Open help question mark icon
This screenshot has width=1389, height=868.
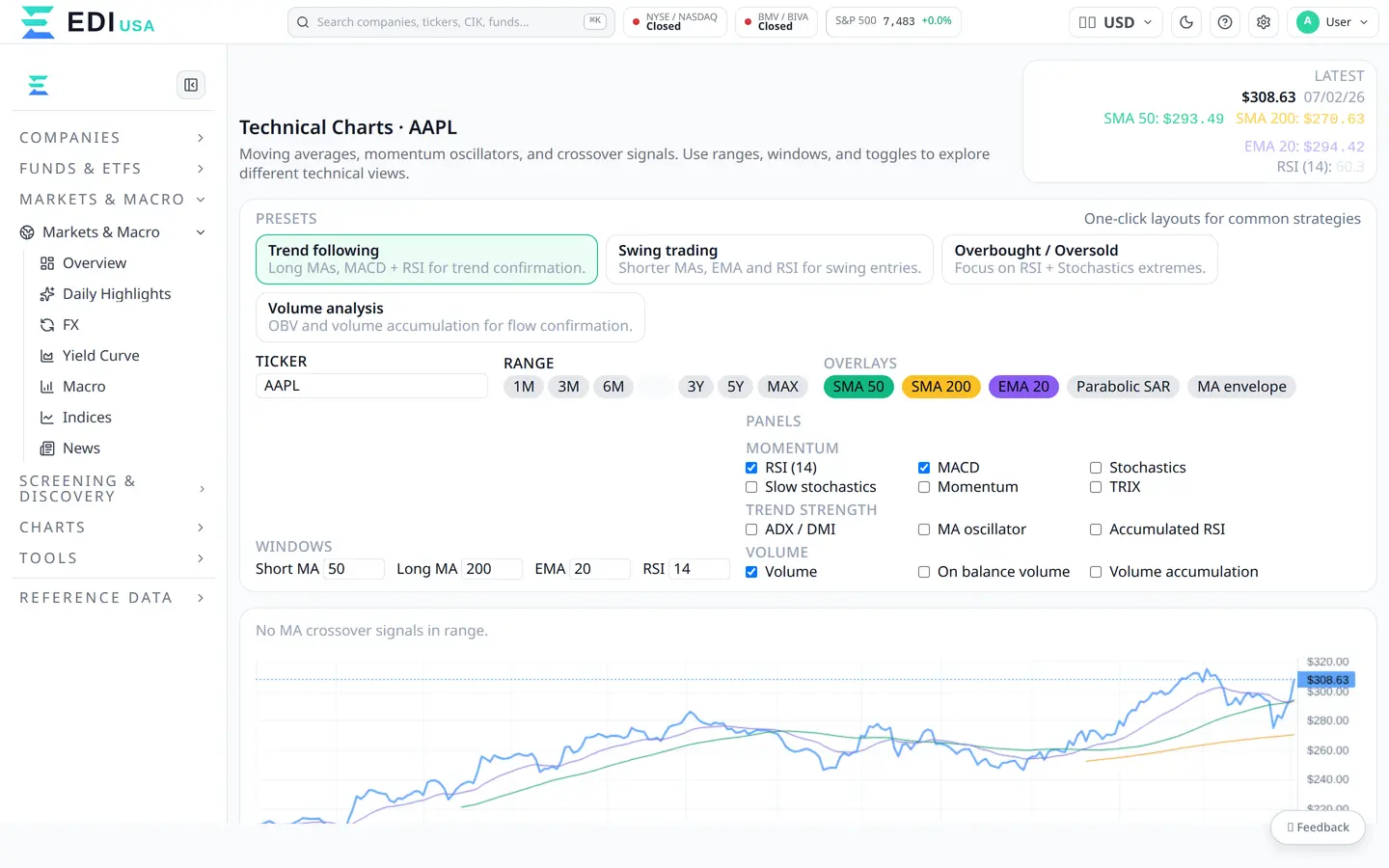pos(1225,22)
